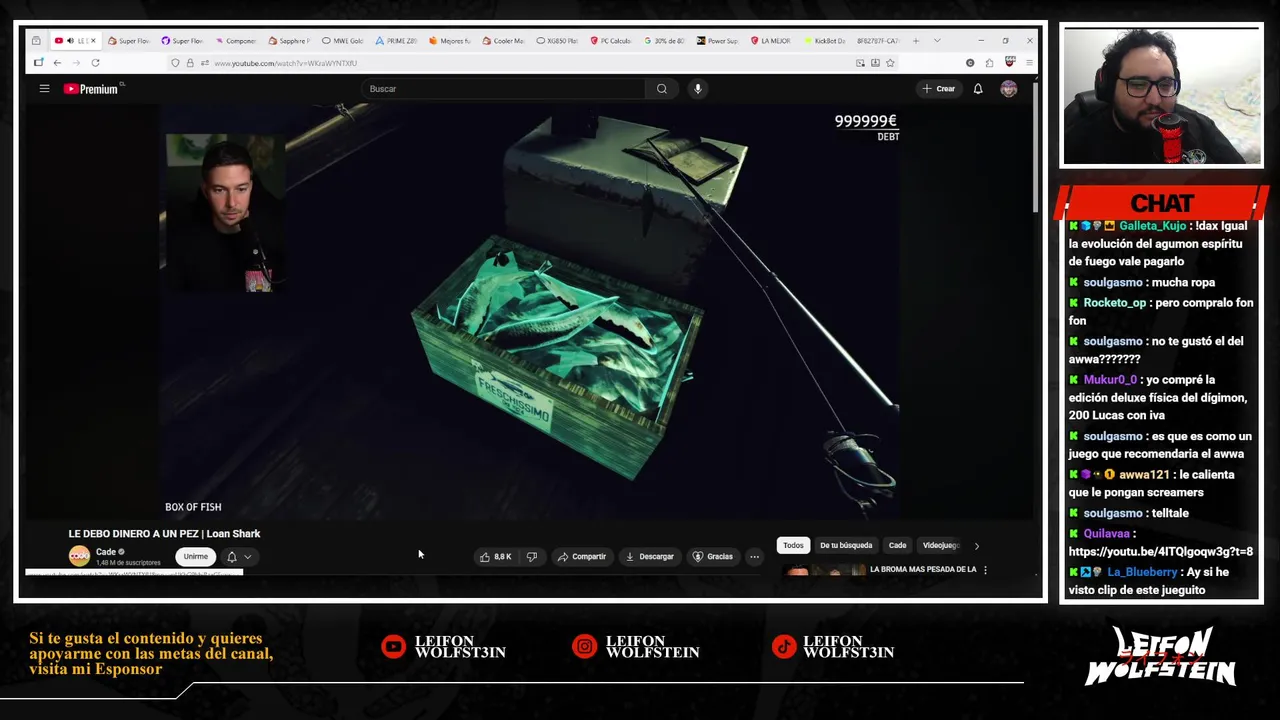
Task: Start voice search with microphone icon
Action: click(x=698, y=89)
